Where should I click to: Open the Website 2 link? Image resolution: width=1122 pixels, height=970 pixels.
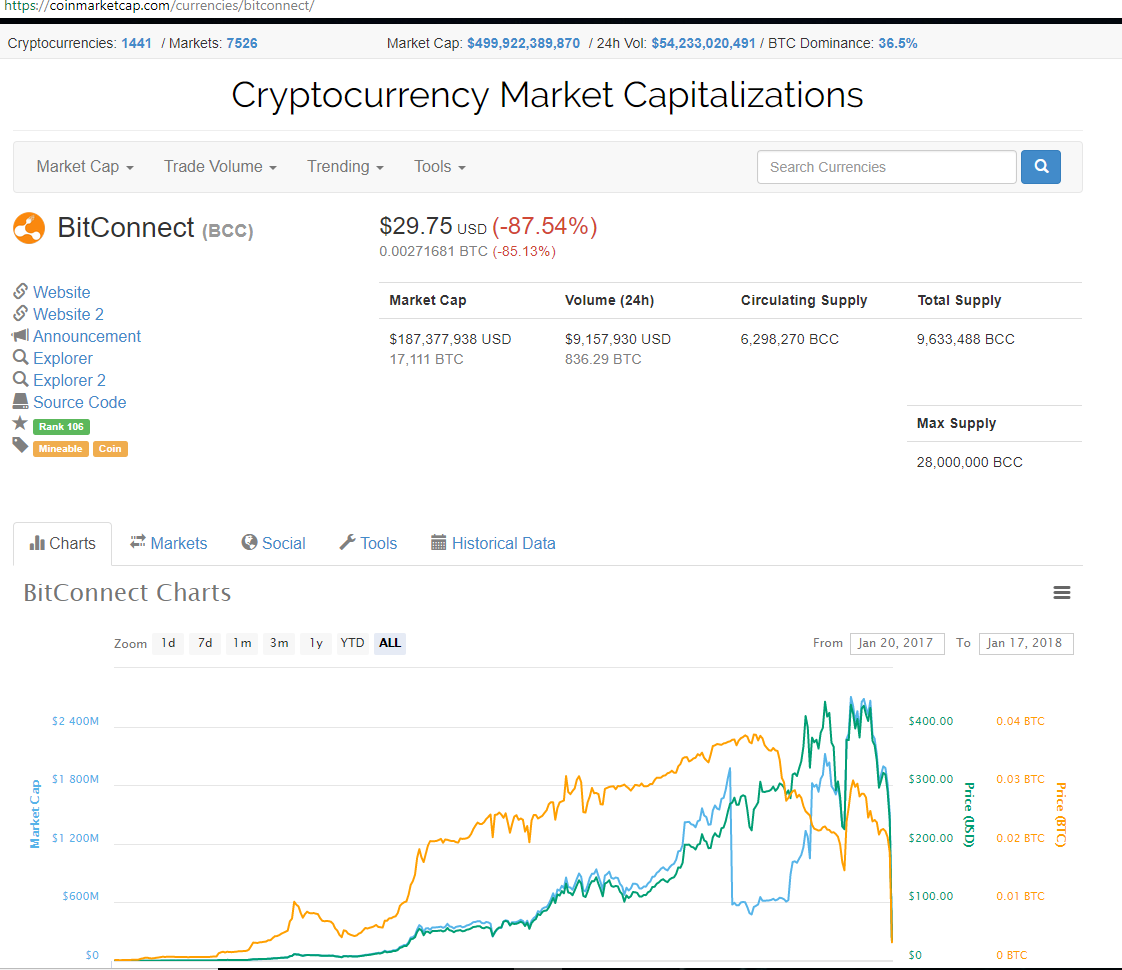point(68,315)
